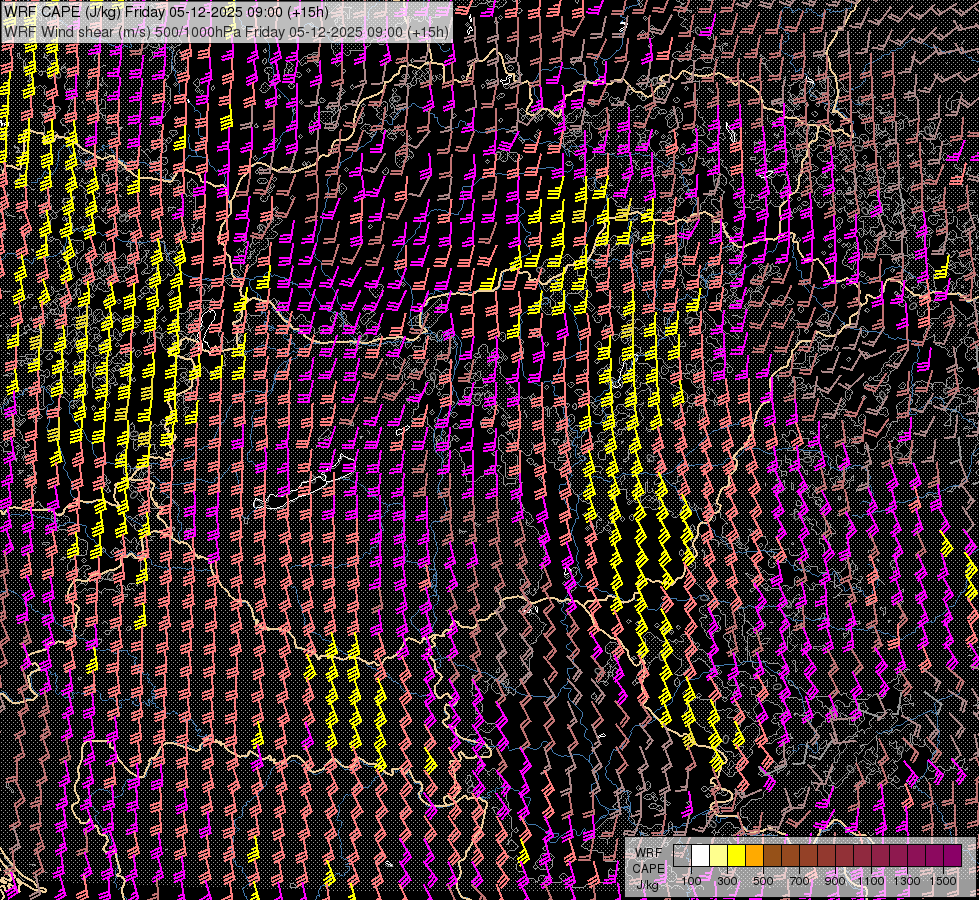Click the WRF text in the legend box

(648, 853)
